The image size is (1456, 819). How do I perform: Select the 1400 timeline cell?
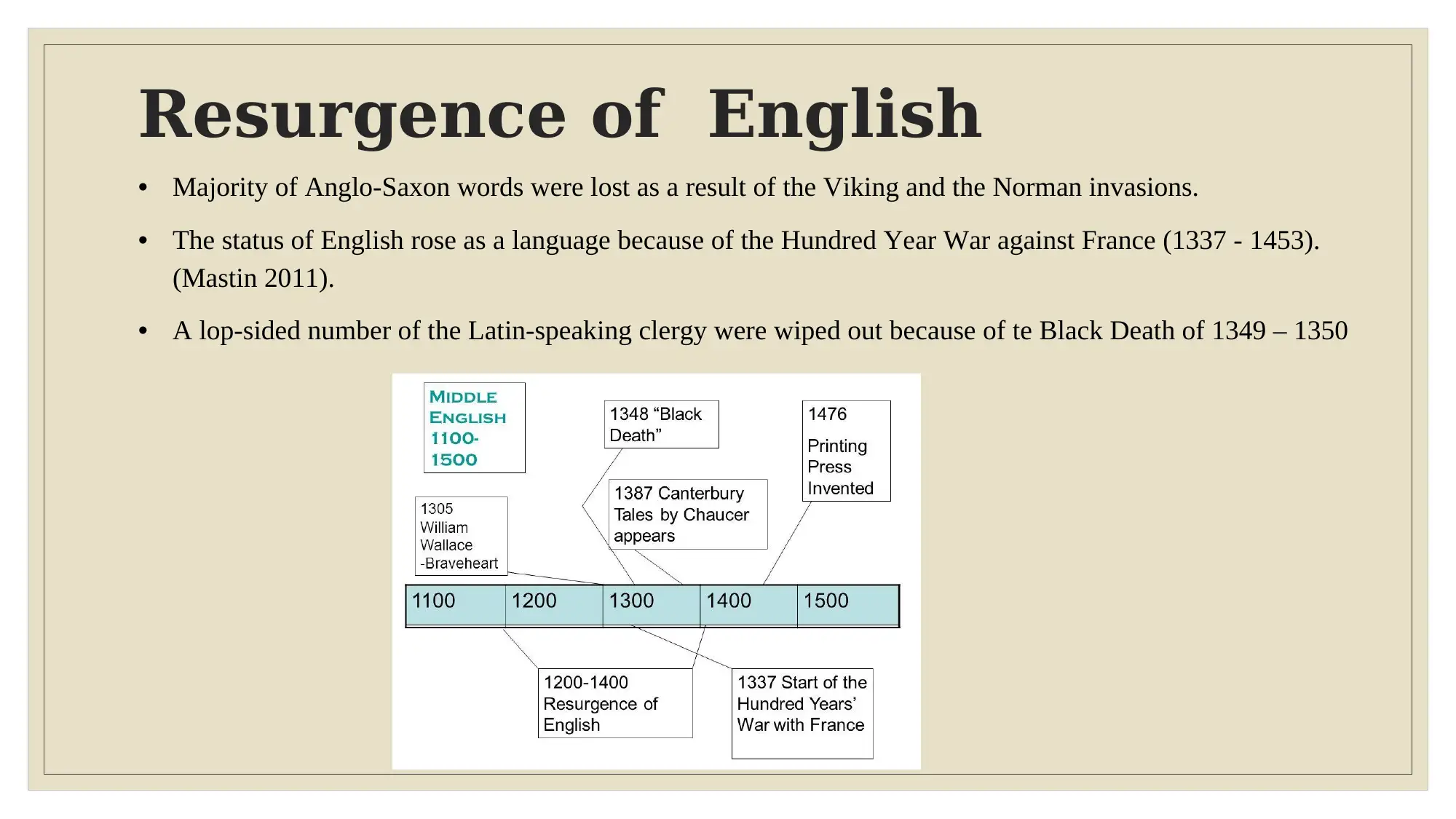(x=748, y=605)
